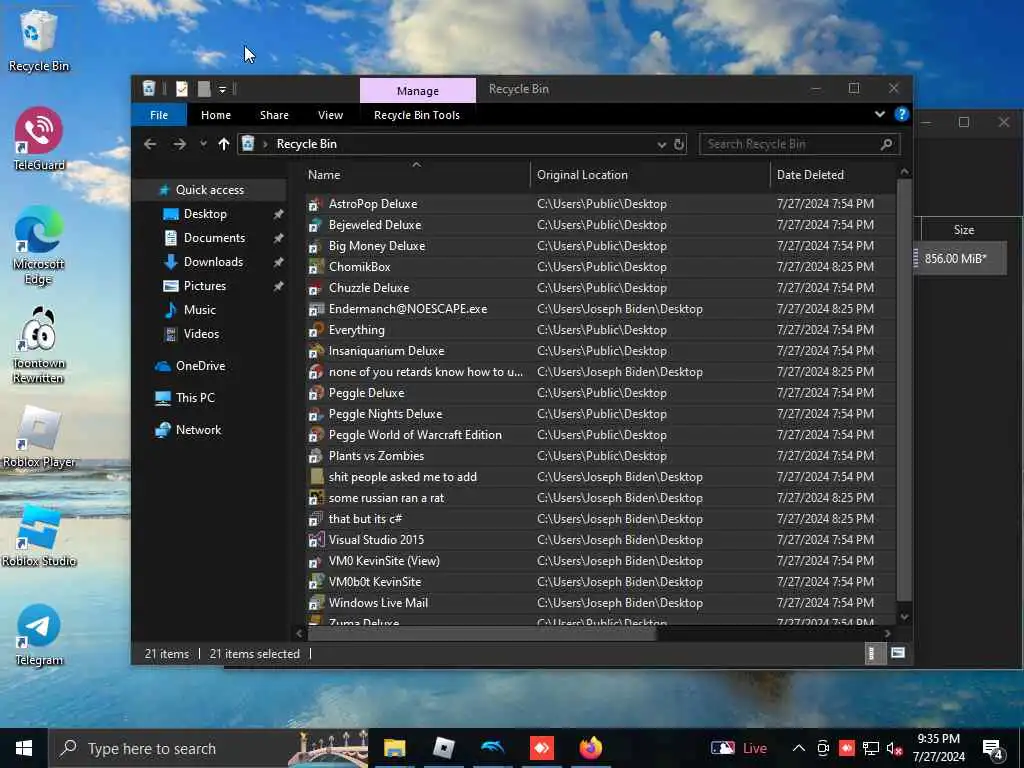
Task: Open the Recycle Bin desktop icon
Action: 39,40
